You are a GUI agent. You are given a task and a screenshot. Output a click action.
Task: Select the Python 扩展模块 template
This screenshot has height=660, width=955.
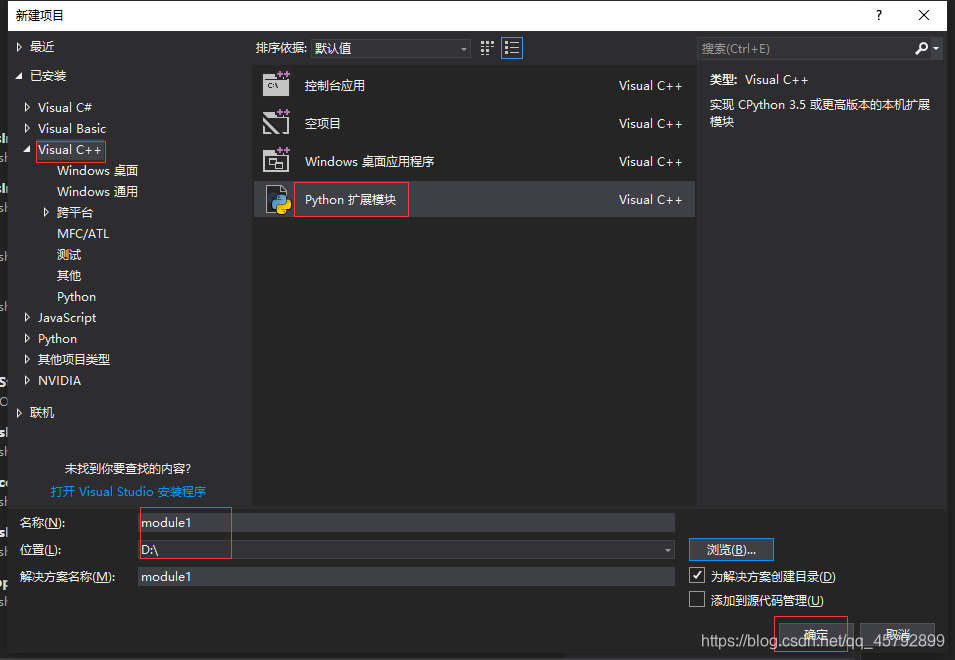point(351,199)
